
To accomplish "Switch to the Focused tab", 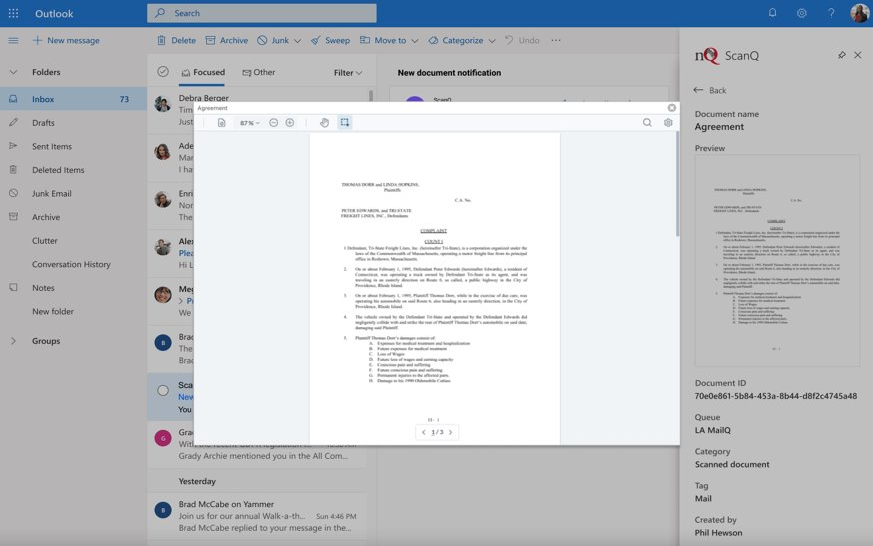I will 203,72.
